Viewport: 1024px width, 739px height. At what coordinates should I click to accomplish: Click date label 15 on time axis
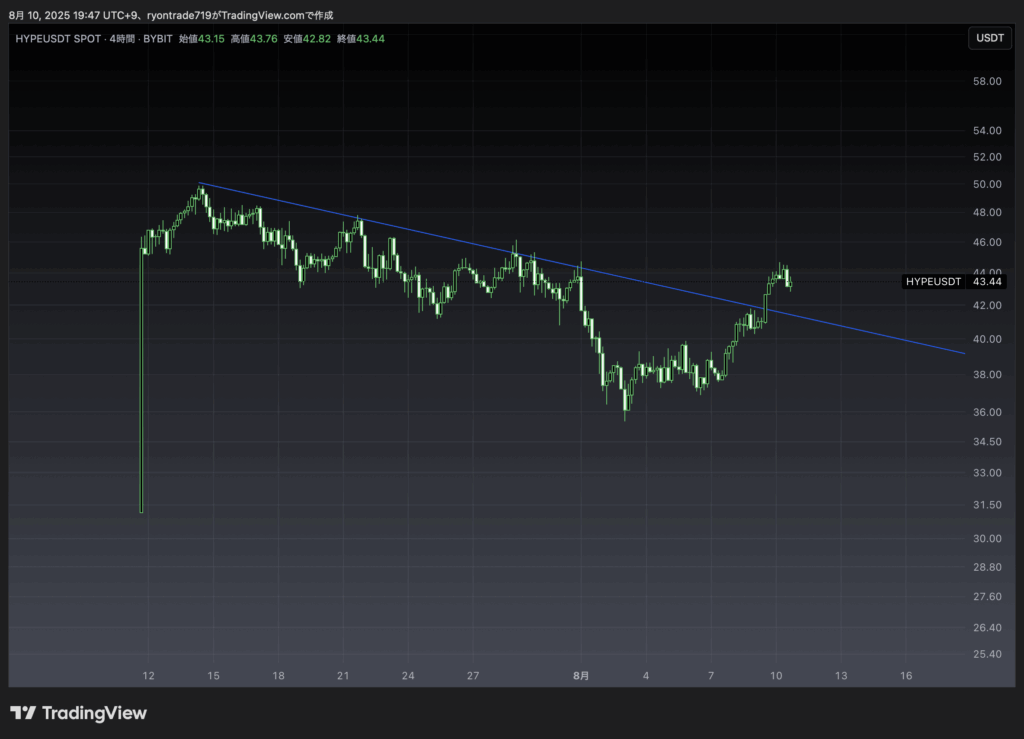tap(214, 676)
